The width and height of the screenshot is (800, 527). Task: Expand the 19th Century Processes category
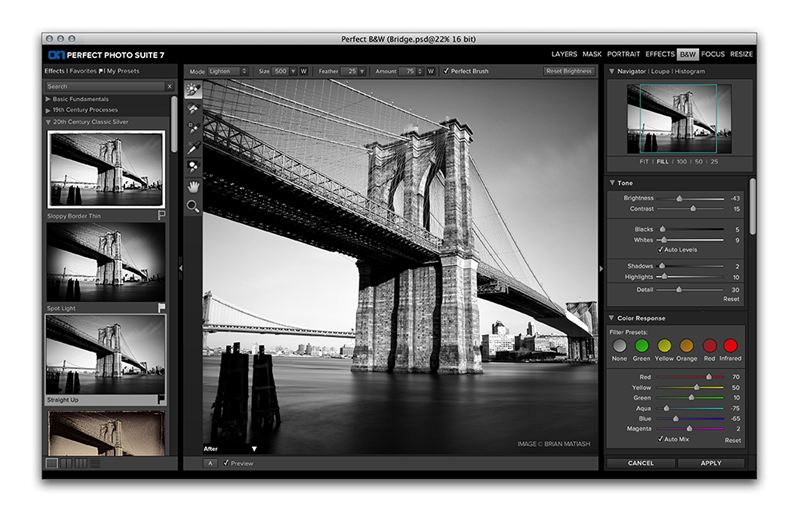48,111
